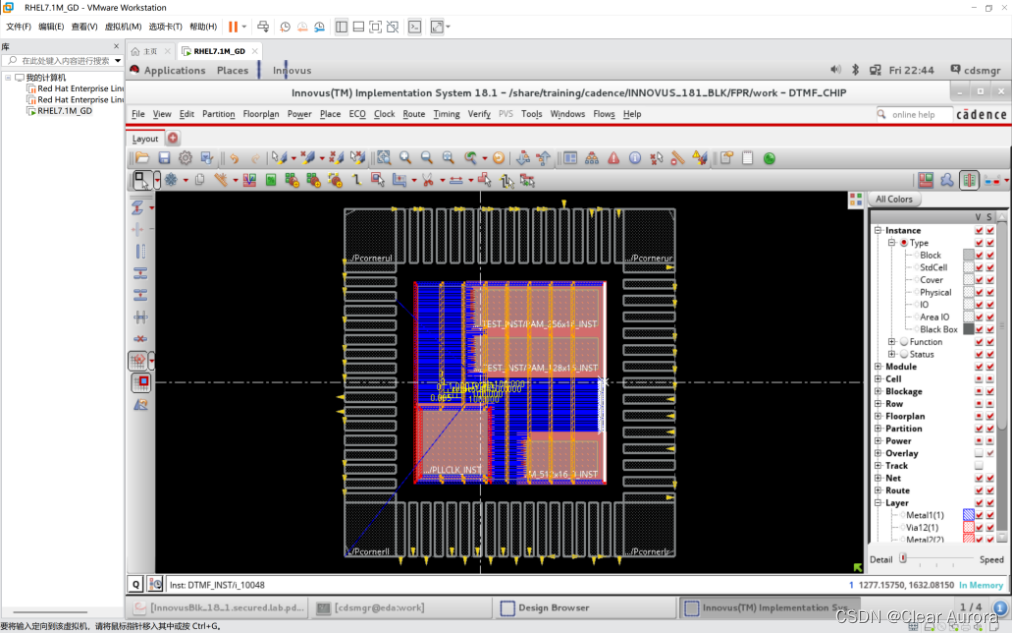This screenshot has height=633, width=1013.
Task: Click the red add-tab plus button
Action: tap(173, 138)
